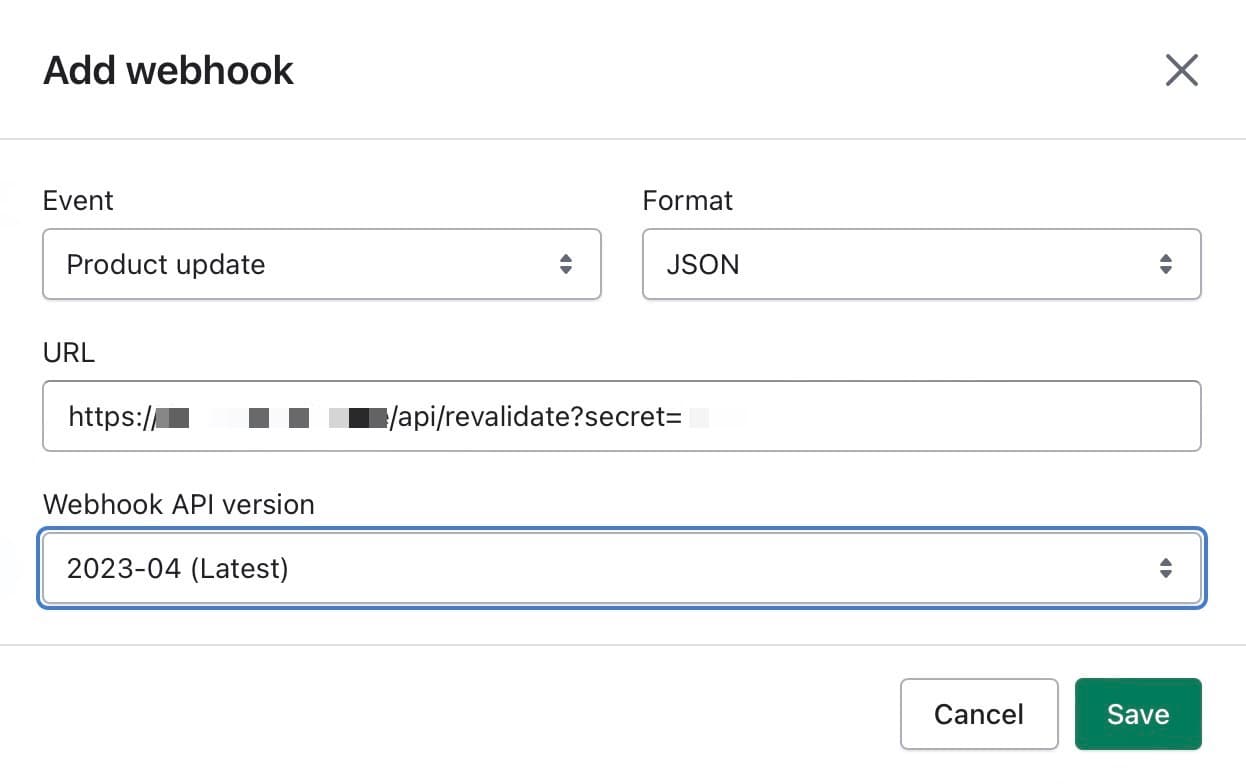Click the Add webhook dialog title
The image size is (1246, 784).
tap(167, 70)
